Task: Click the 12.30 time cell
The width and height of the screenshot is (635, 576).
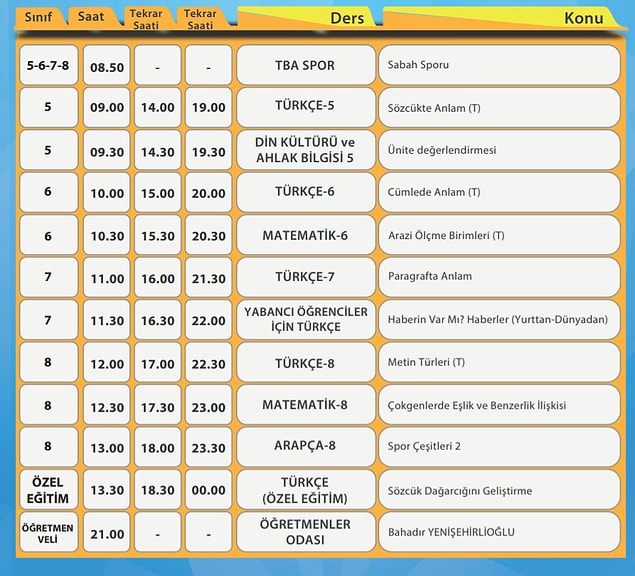Action: coord(107,405)
